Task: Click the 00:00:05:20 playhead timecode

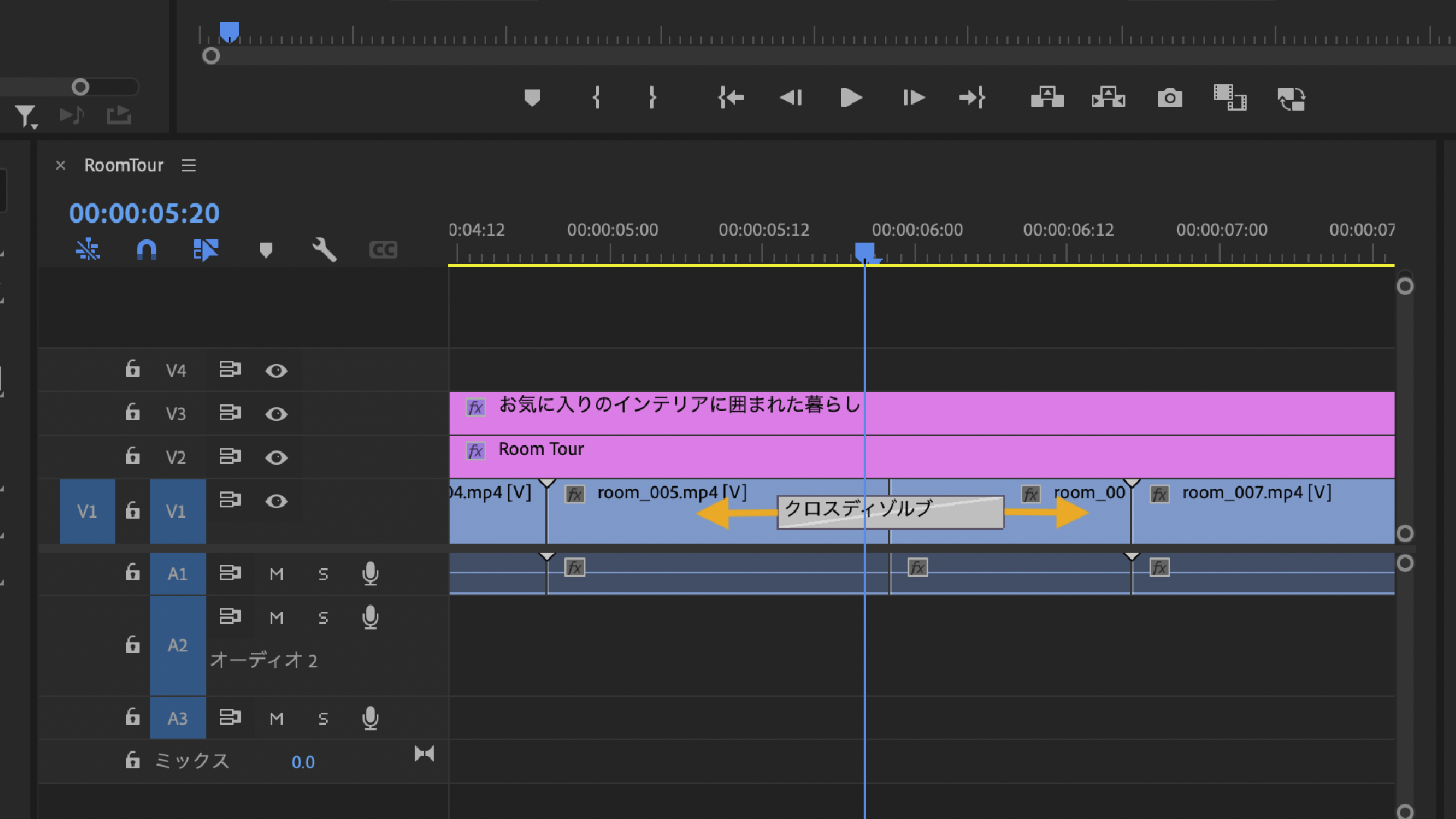Action: tap(144, 214)
